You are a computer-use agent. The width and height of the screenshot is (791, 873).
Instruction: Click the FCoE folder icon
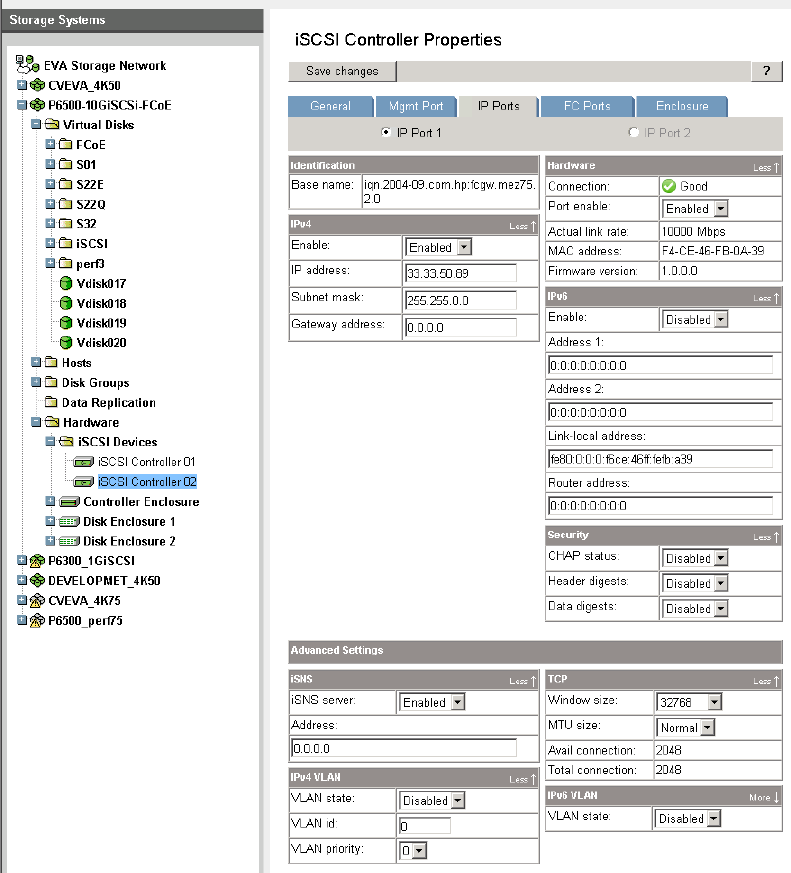click(x=65, y=144)
